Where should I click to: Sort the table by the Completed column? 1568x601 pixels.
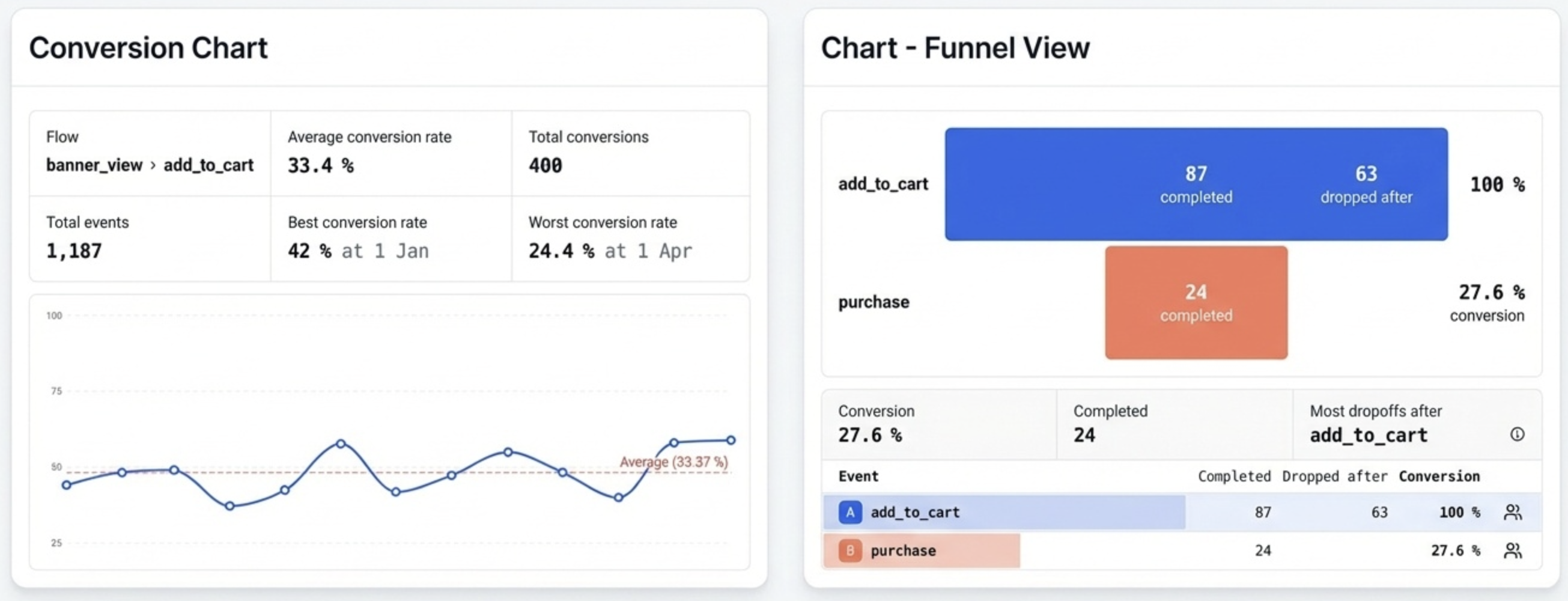[1233, 476]
